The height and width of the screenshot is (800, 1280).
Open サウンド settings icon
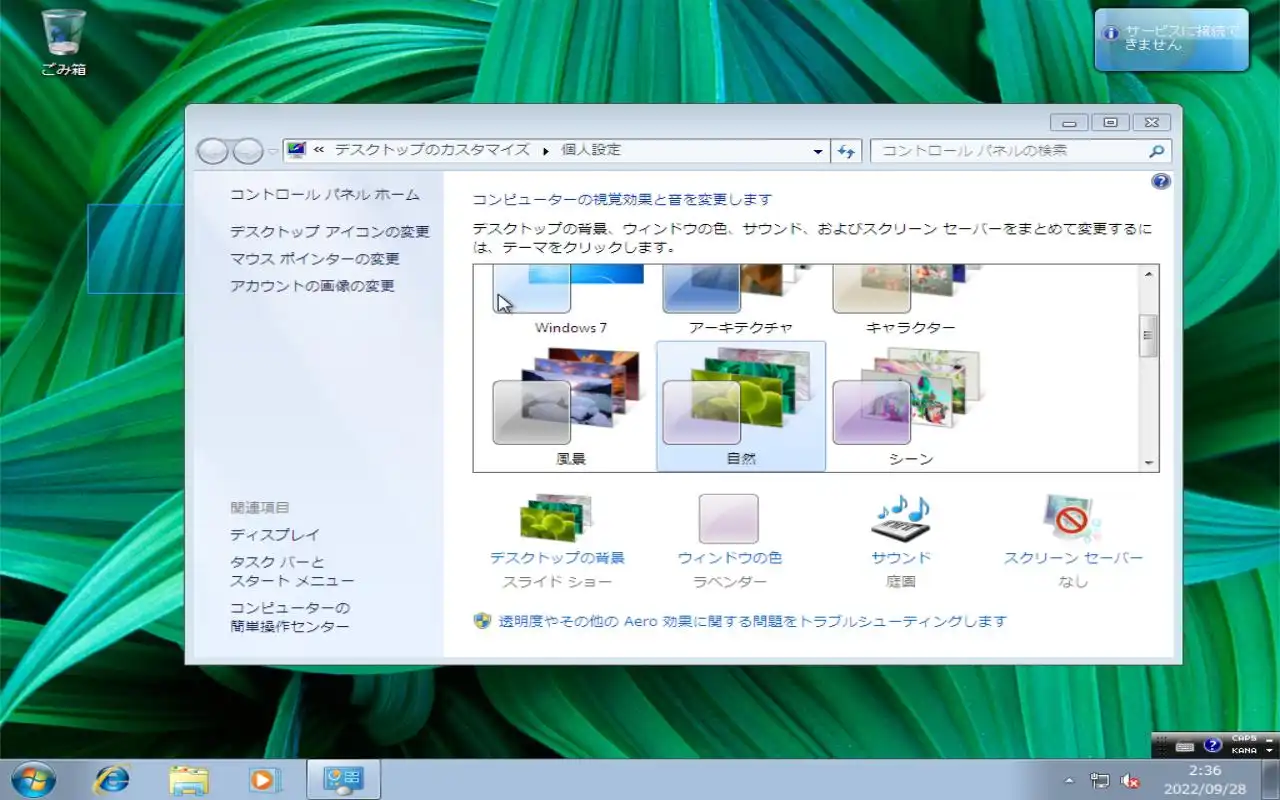[900, 519]
